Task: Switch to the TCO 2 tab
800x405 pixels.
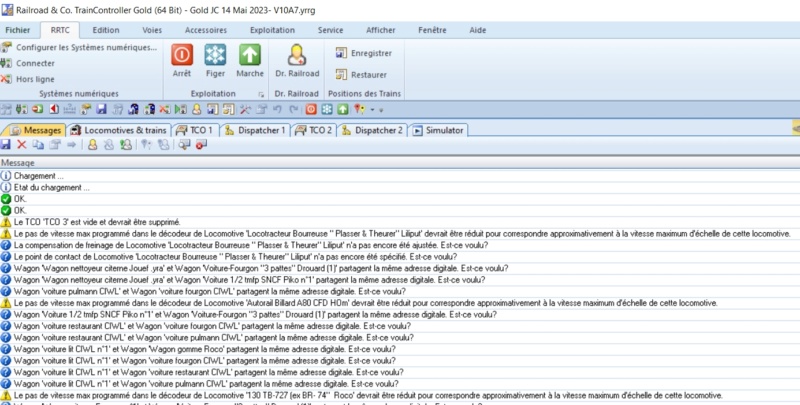Action: click(315, 131)
